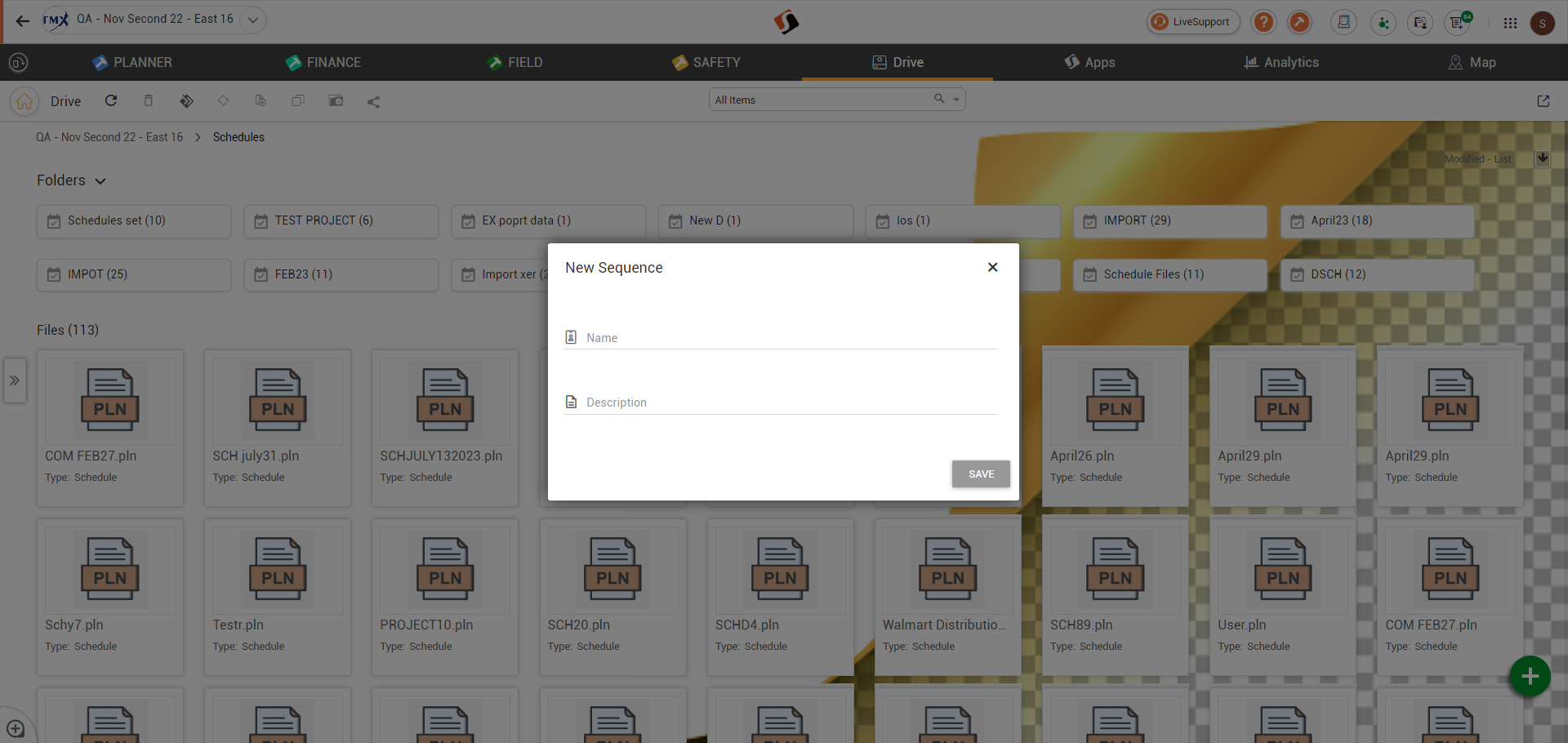This screenshot has width=1568, height=743.
Task: Click the share icon in Drive toolbar
Action: tap(373, 101)
